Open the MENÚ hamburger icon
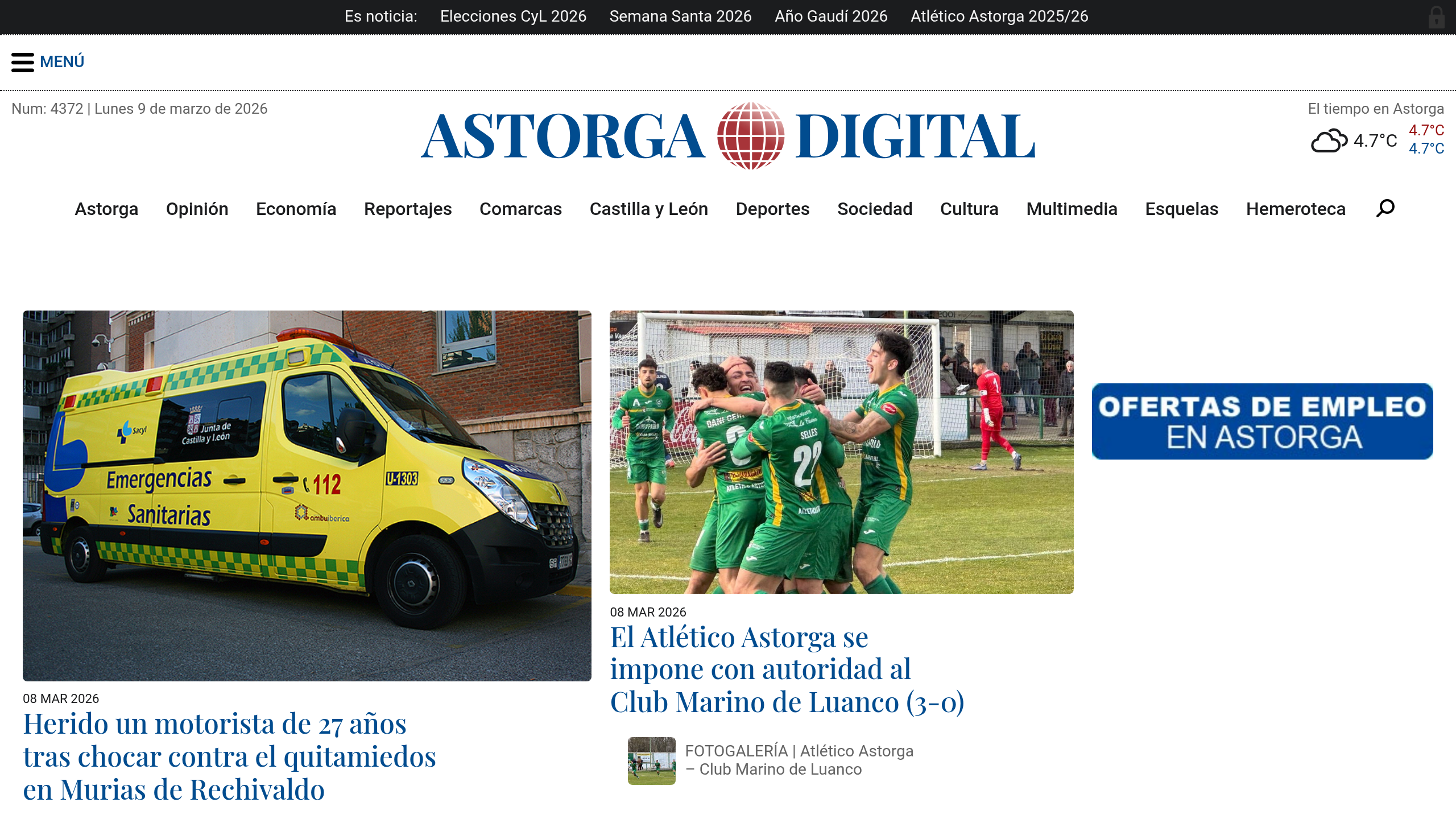 (x=23, y=61)
